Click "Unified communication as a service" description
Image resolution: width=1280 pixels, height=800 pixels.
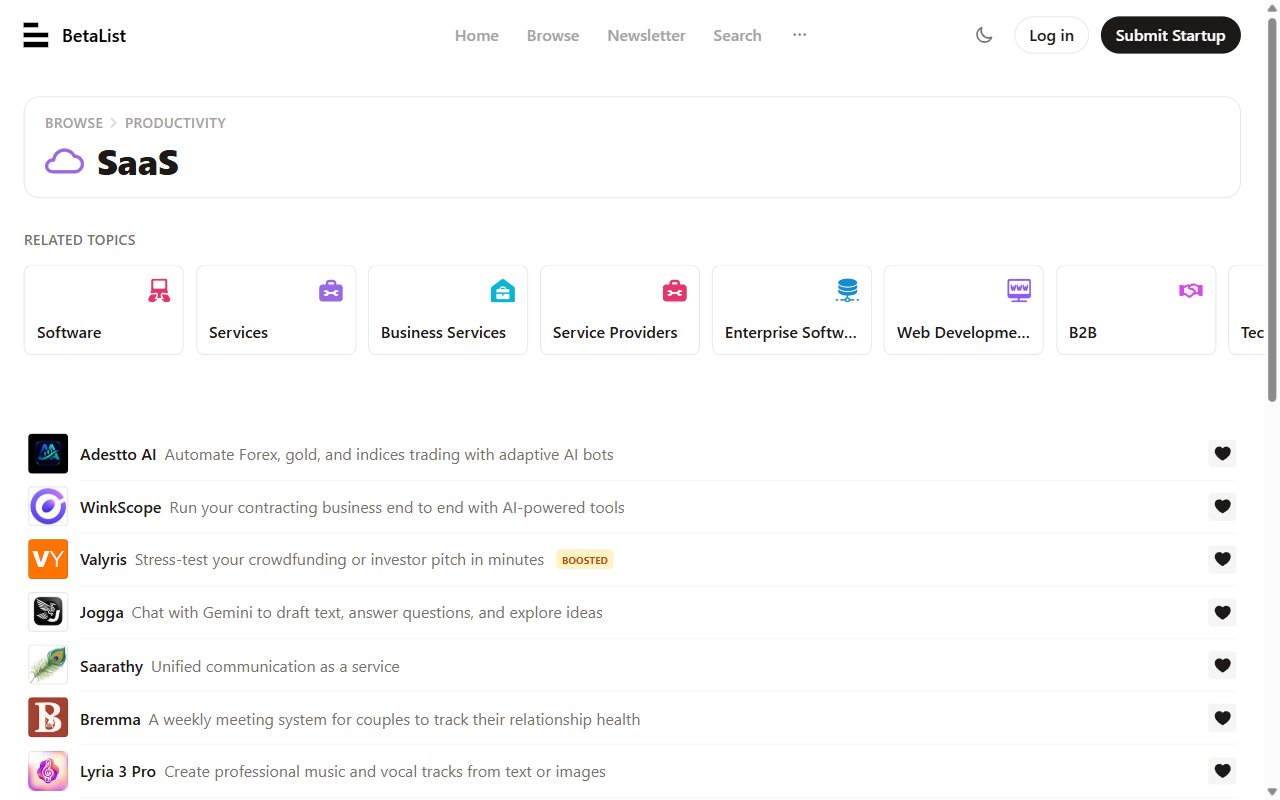[275, 666]
